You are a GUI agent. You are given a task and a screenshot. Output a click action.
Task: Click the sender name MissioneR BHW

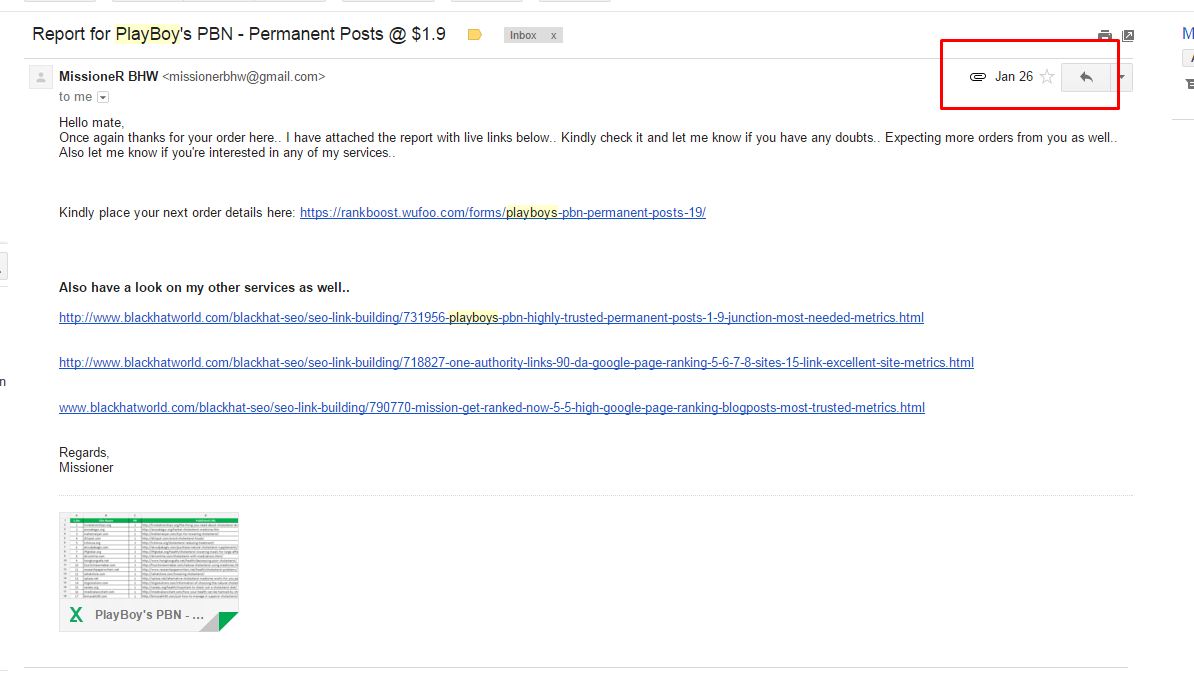pos(109,77)
